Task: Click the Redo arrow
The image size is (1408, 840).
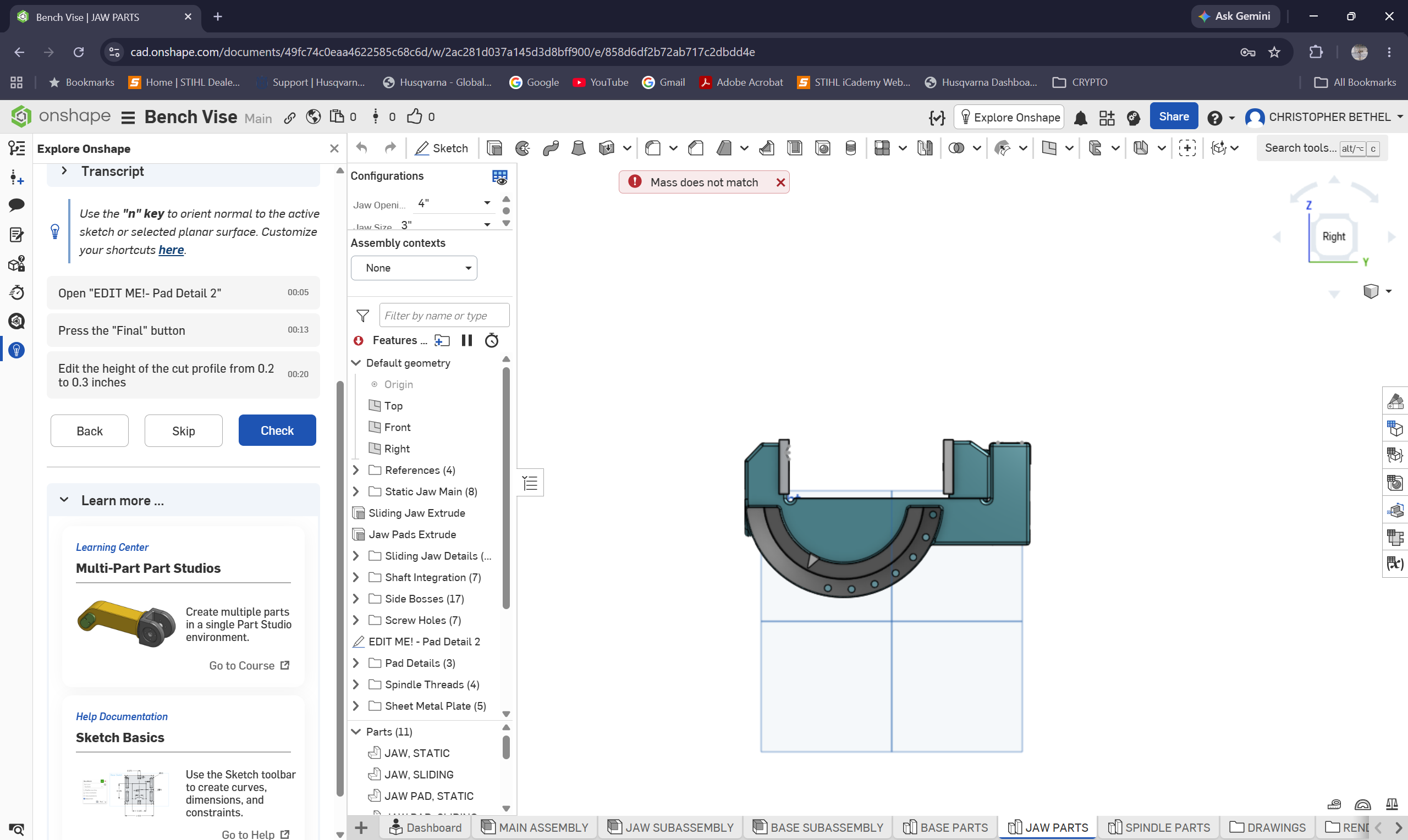Action: coord(390,148)
